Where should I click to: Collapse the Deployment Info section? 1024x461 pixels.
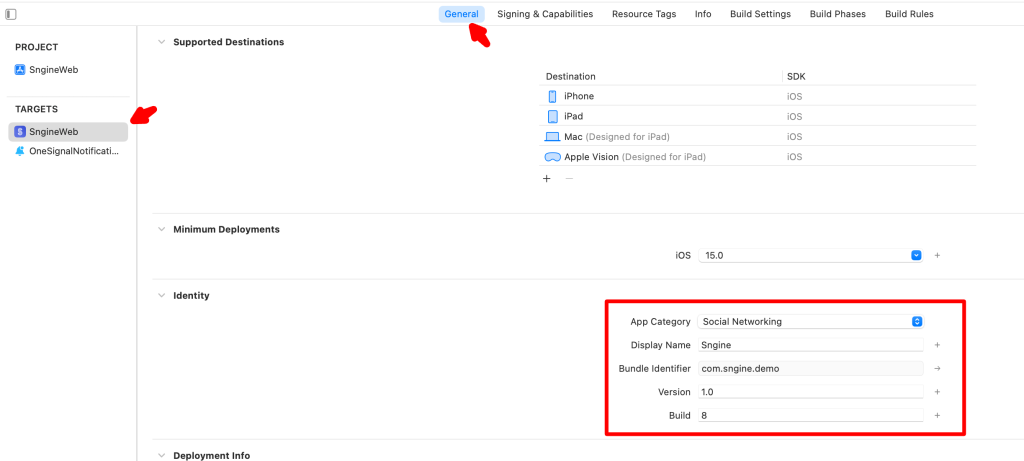(161, 456)
